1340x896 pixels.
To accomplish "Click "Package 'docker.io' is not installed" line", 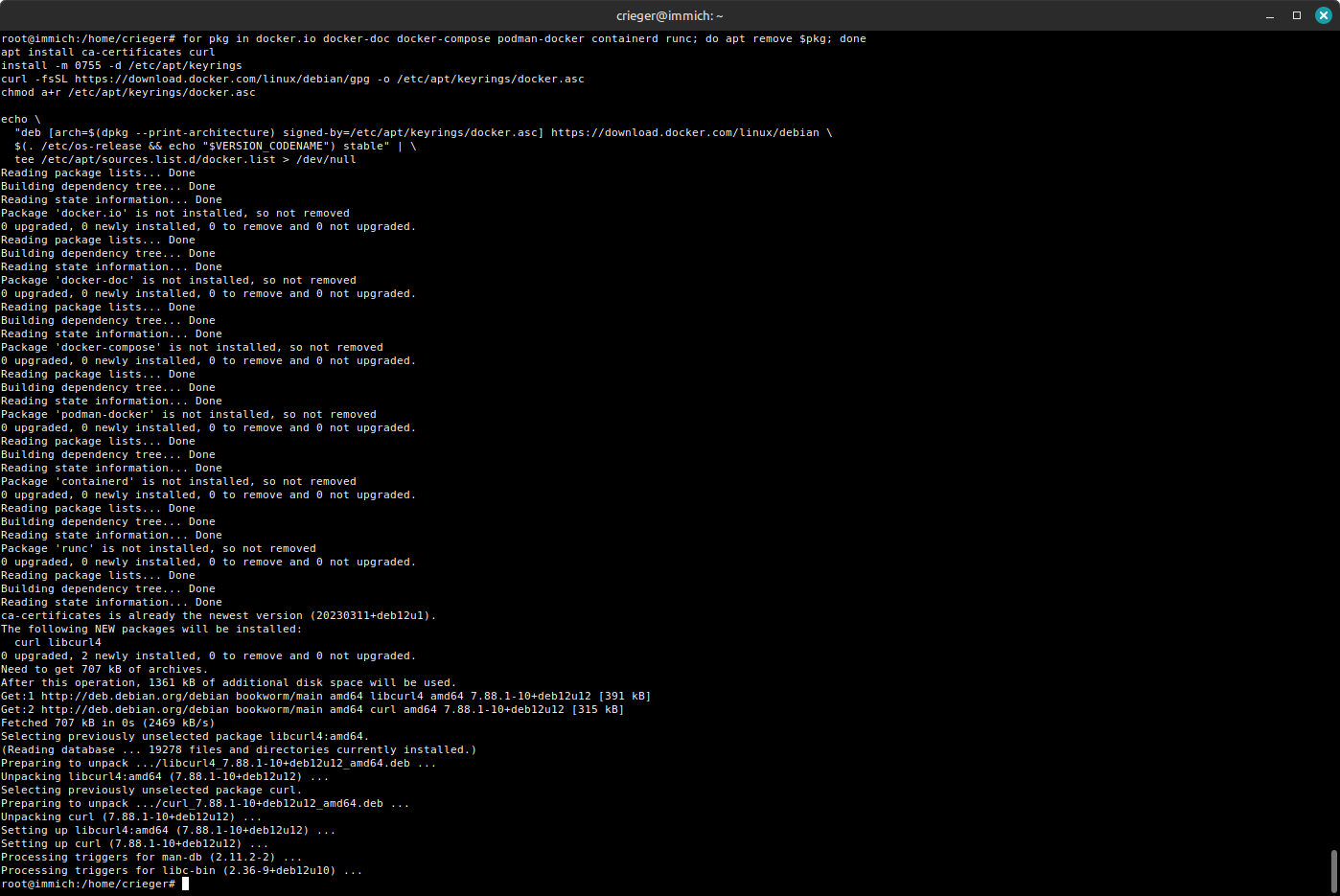I will tap(175, 213).
